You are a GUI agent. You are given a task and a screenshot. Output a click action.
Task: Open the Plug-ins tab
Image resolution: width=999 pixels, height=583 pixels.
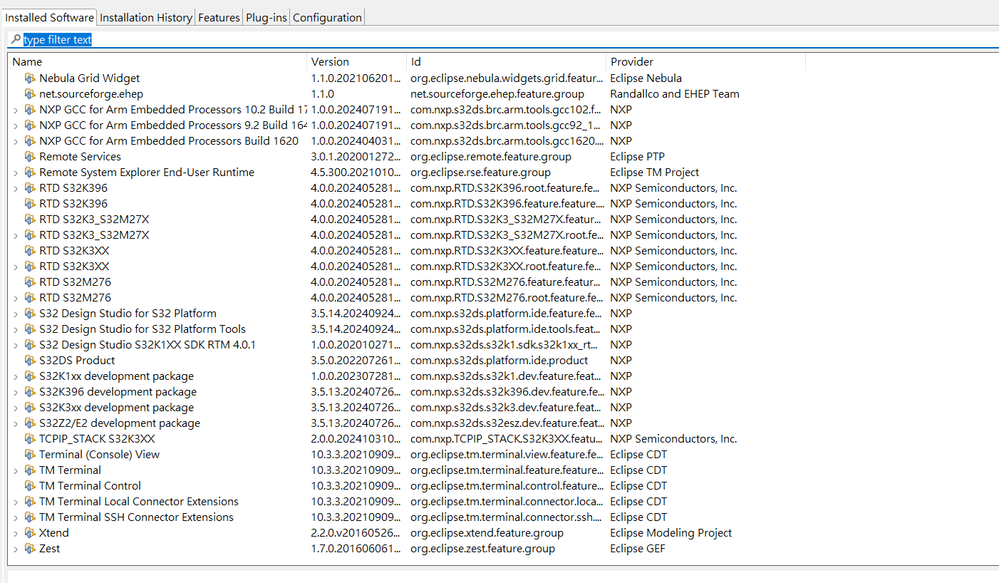pyautogui.click(x=266, y=18)
